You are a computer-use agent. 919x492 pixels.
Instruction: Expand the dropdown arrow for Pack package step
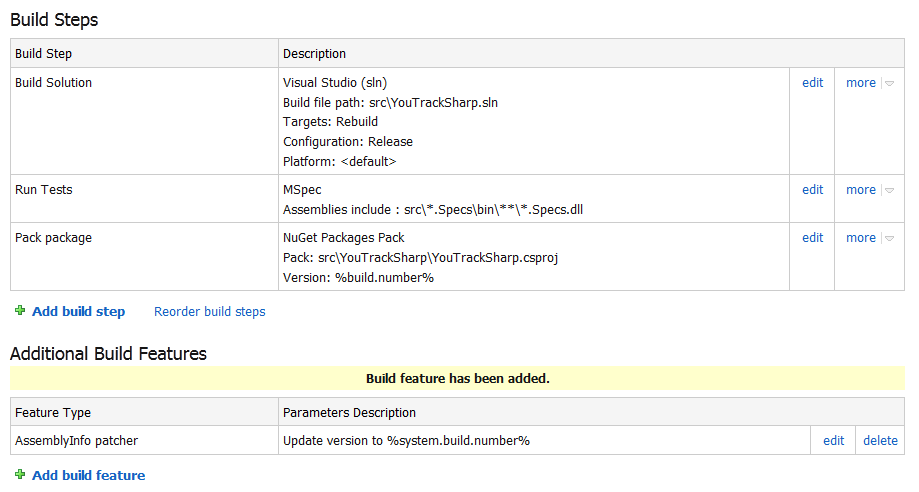(x=889, y=239)
